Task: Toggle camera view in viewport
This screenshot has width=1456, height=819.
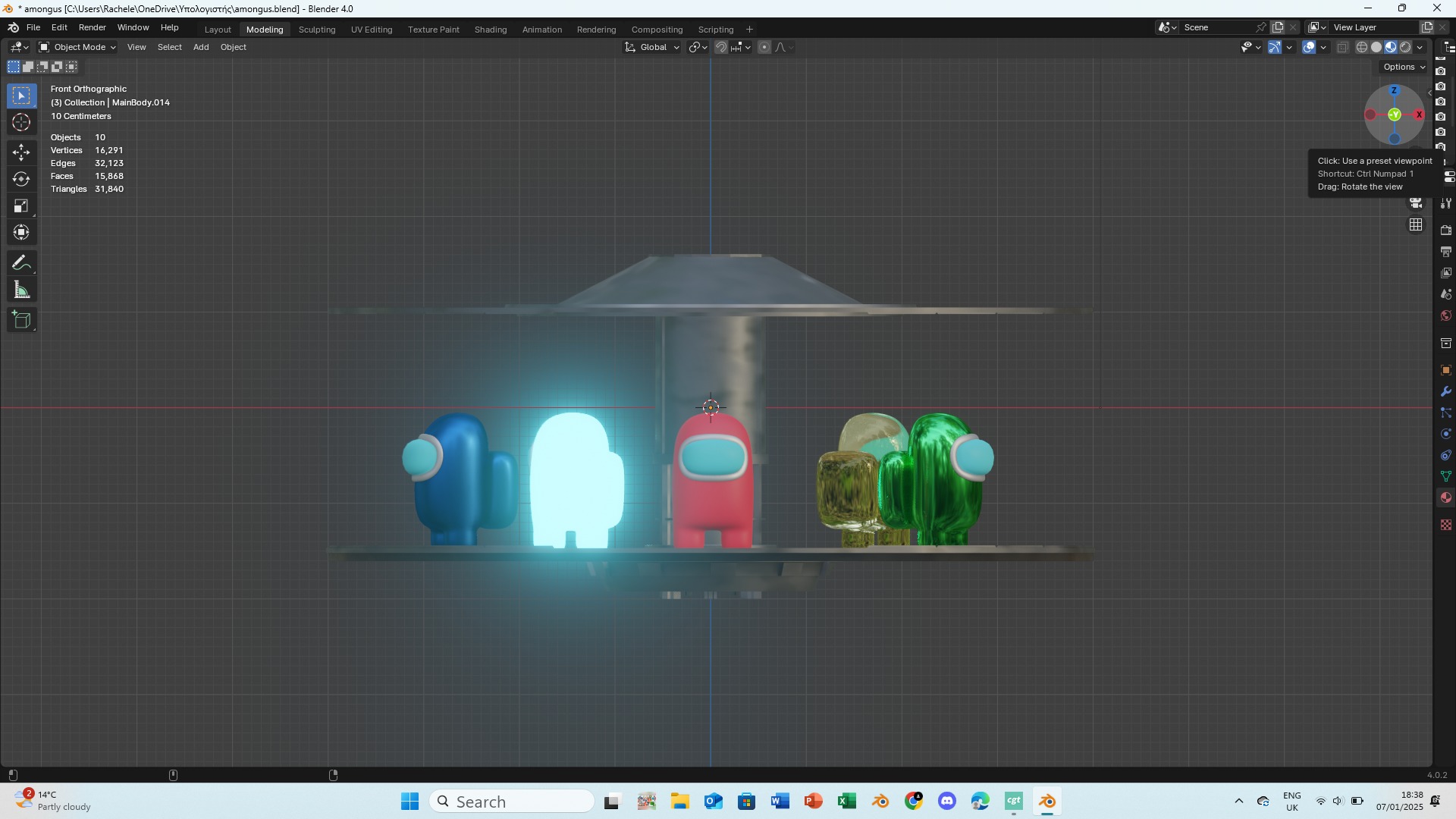Action: click(1416, 202)
